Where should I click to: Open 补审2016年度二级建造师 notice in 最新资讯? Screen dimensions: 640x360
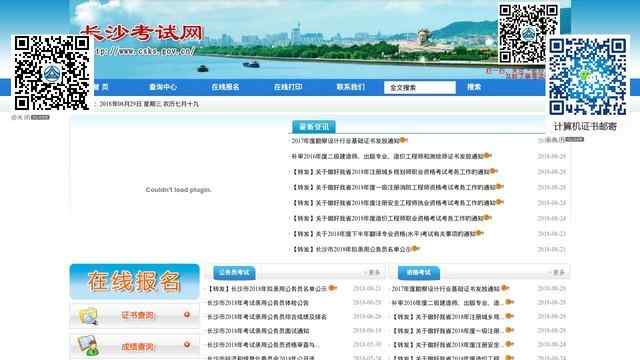point(387,156)
